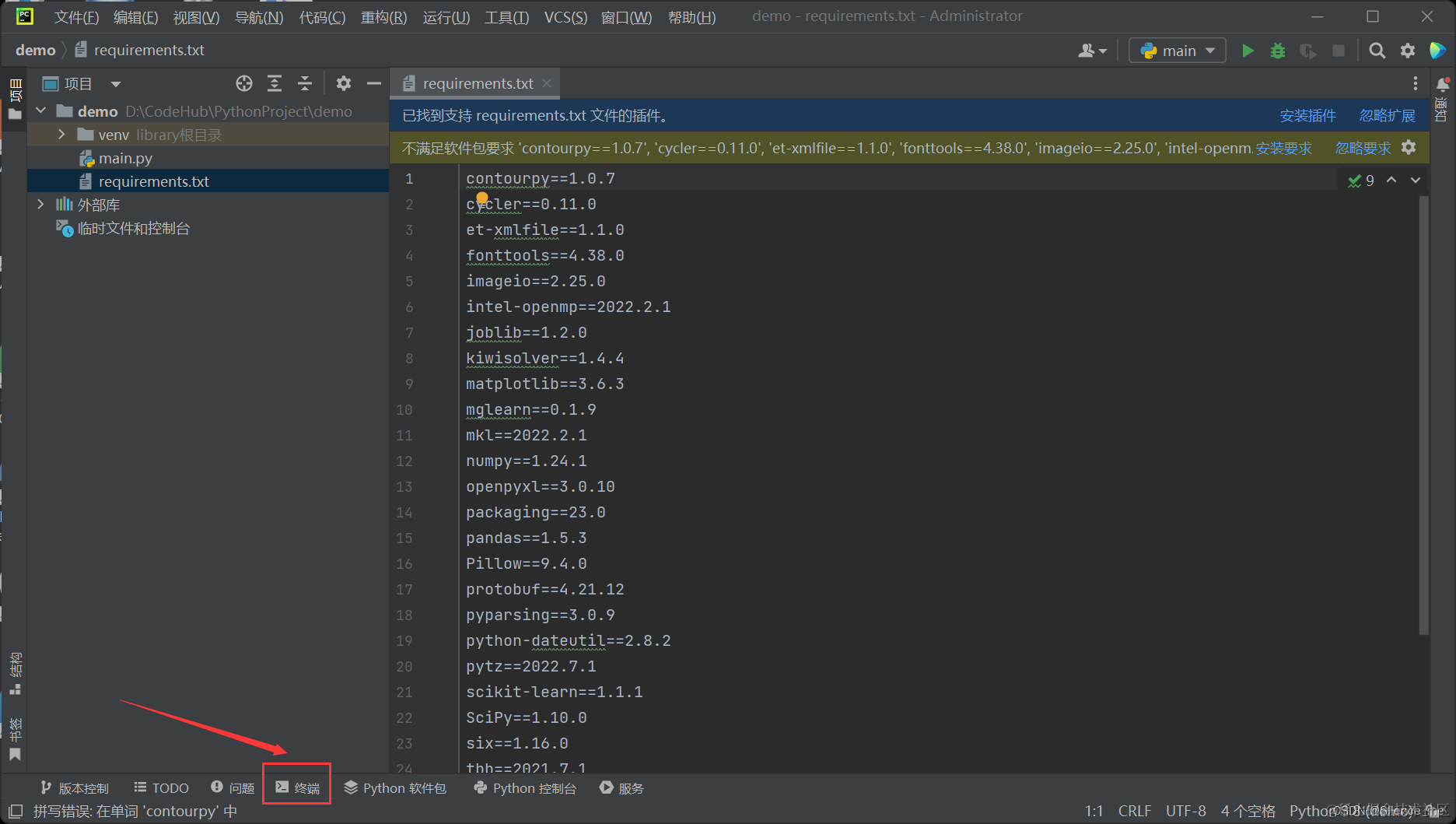The image size is (1456, 824).
Task: Click 安装插件 link in banner
Action: [1308, 116]
